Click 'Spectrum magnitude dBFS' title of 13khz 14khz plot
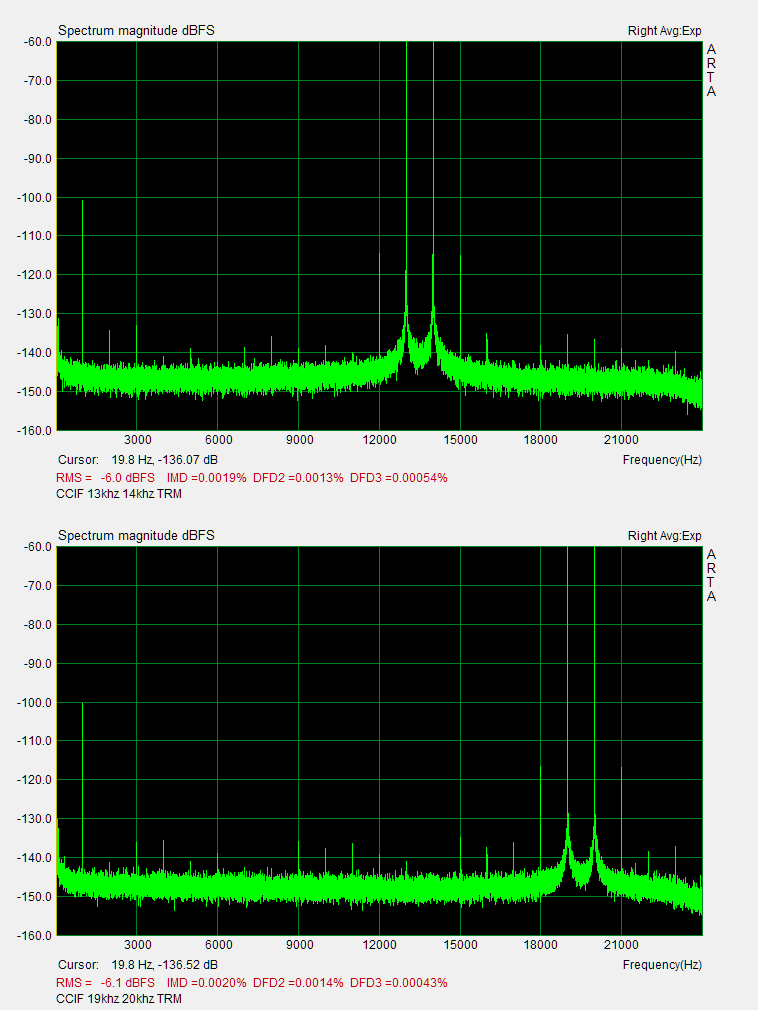Image resolution: width=758 pixels, height=1010 pixels. point(136,30)
